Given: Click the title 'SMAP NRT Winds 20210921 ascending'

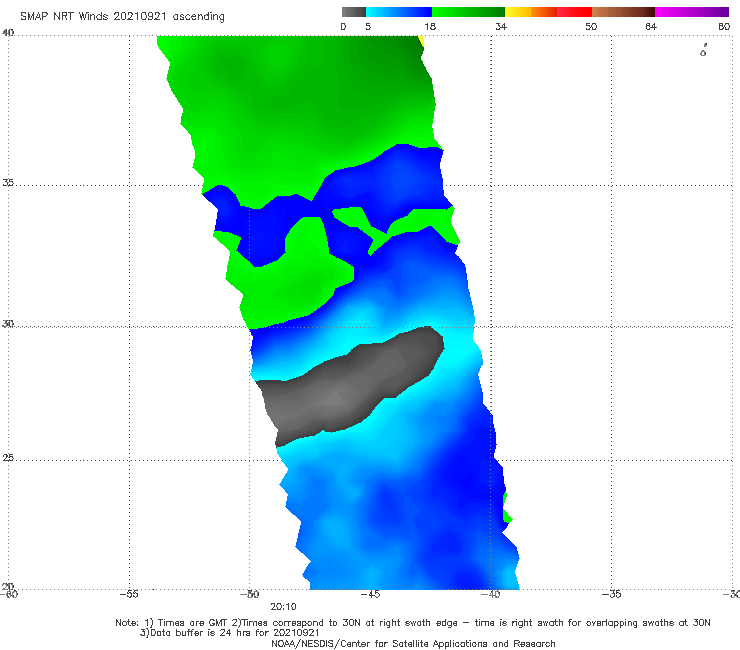Looking at the screenshot, I should 122,16.
